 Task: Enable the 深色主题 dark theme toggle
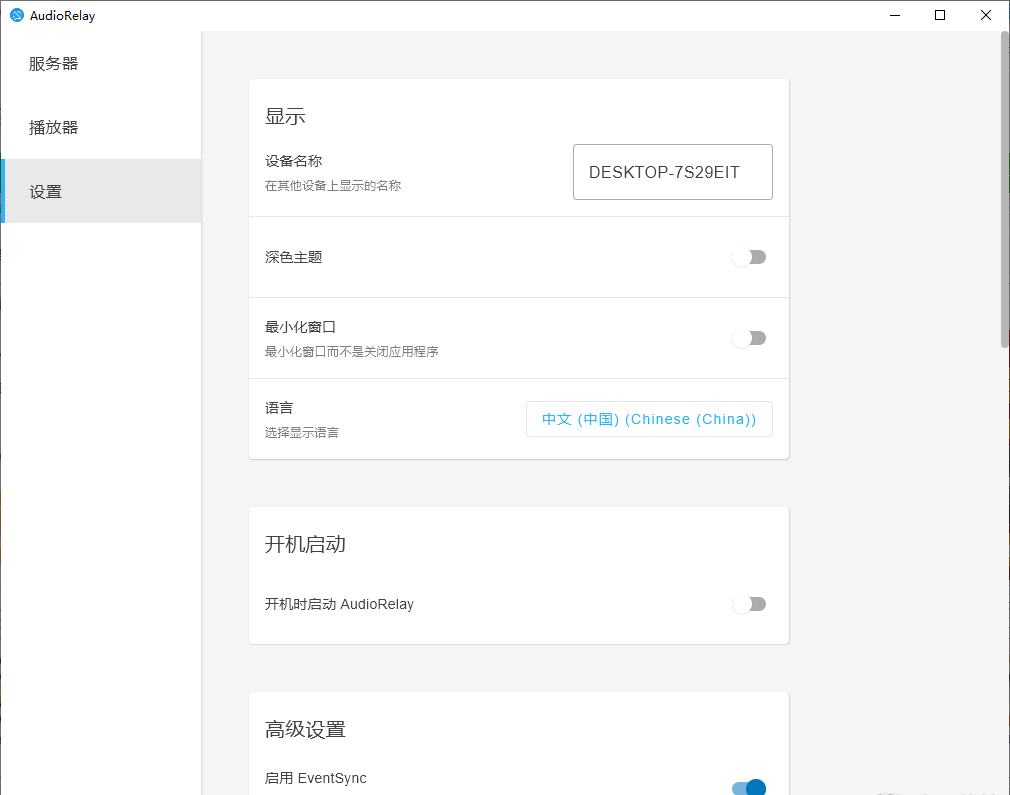point(749,257)
